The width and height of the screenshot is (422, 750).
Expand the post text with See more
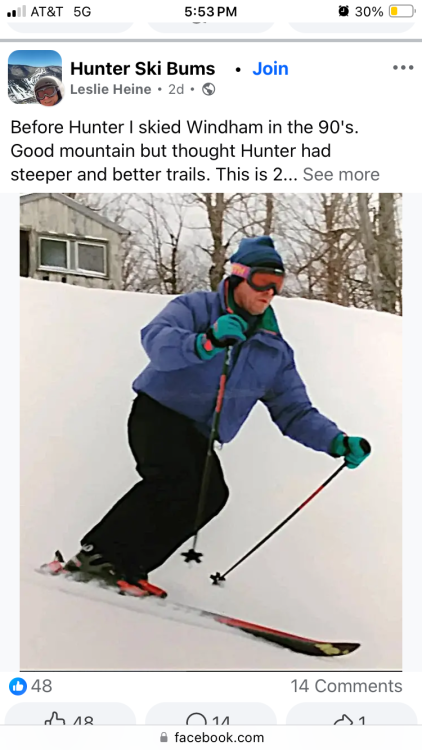341,175
